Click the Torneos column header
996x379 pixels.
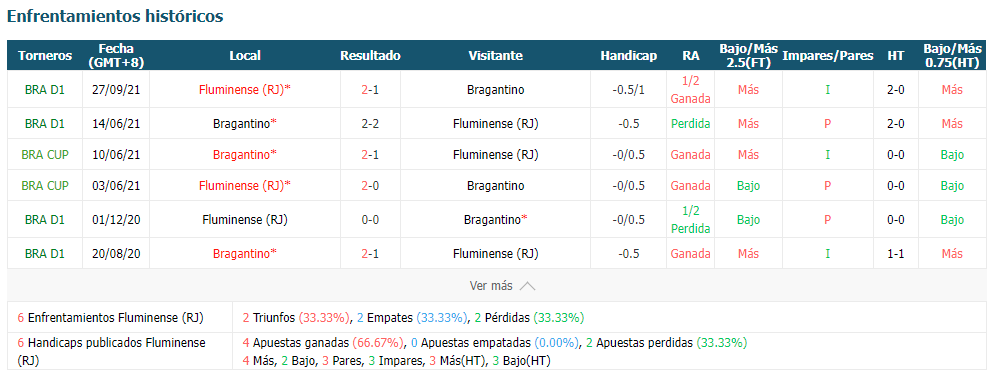(45, 56)
